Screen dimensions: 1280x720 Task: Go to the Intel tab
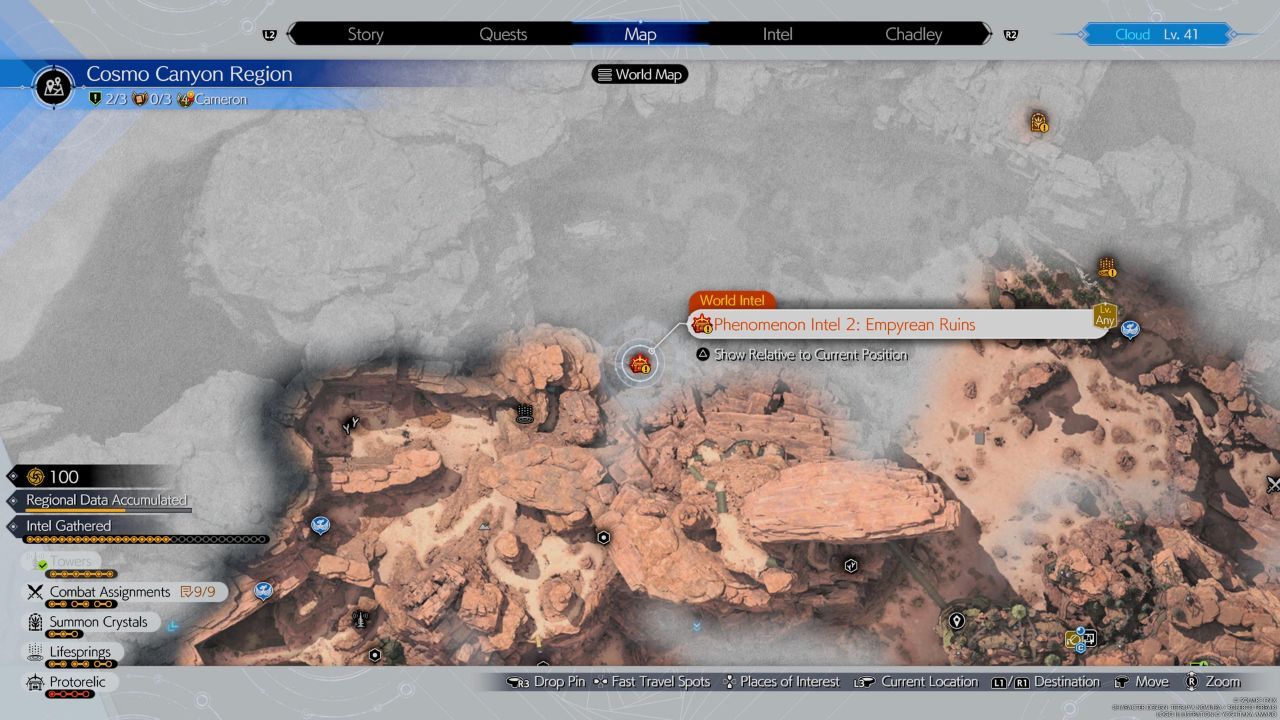[777, 34]
